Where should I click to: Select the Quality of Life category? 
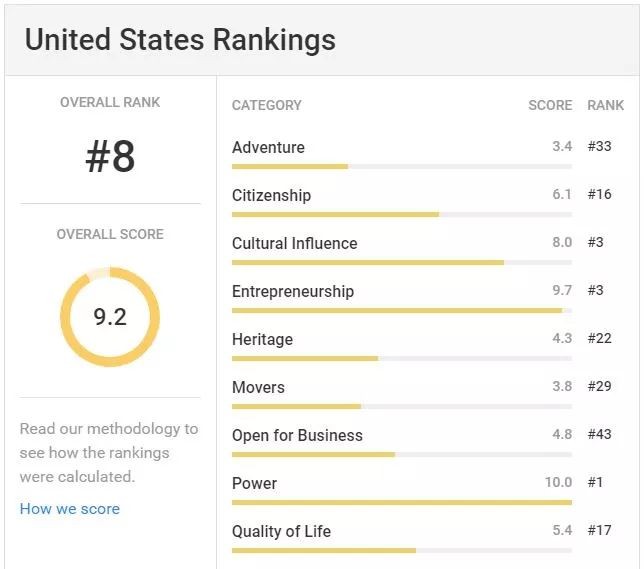tap(281, 532)
